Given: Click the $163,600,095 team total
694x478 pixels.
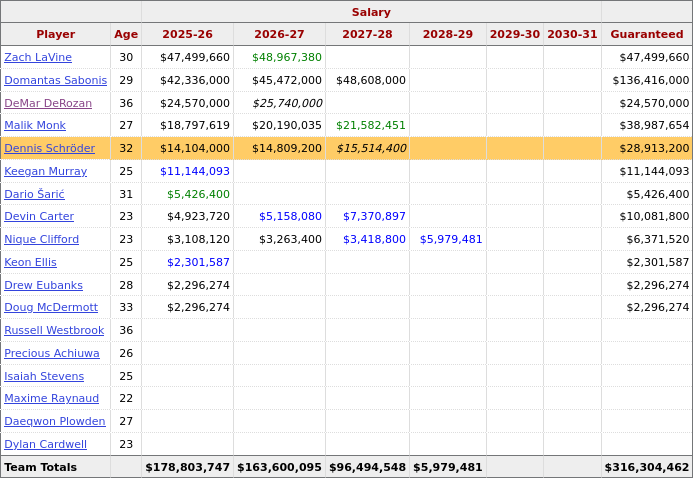Looking at the screenshot, I should click(280, 467).
